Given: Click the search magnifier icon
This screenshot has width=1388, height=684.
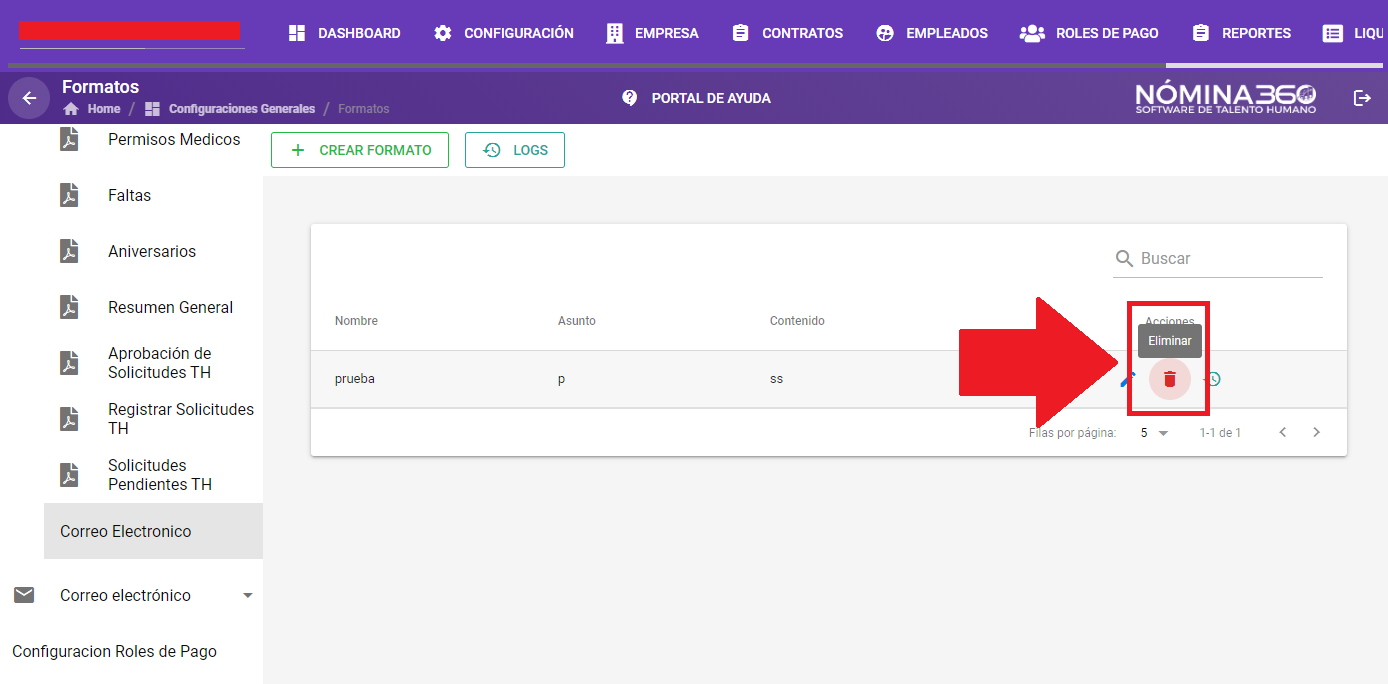Looking at the screenshot, I should 1125,259.
